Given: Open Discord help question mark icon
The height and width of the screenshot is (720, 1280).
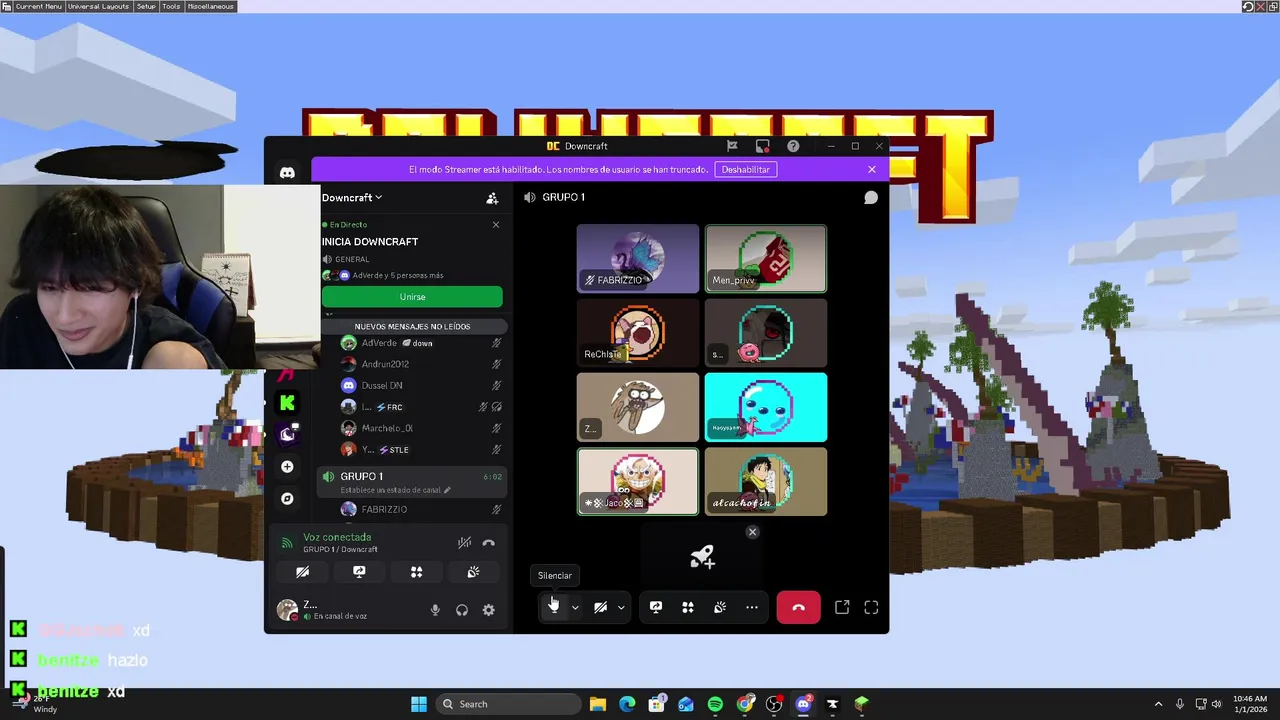Looking at the screenshot, I should (x=793, y=146).
